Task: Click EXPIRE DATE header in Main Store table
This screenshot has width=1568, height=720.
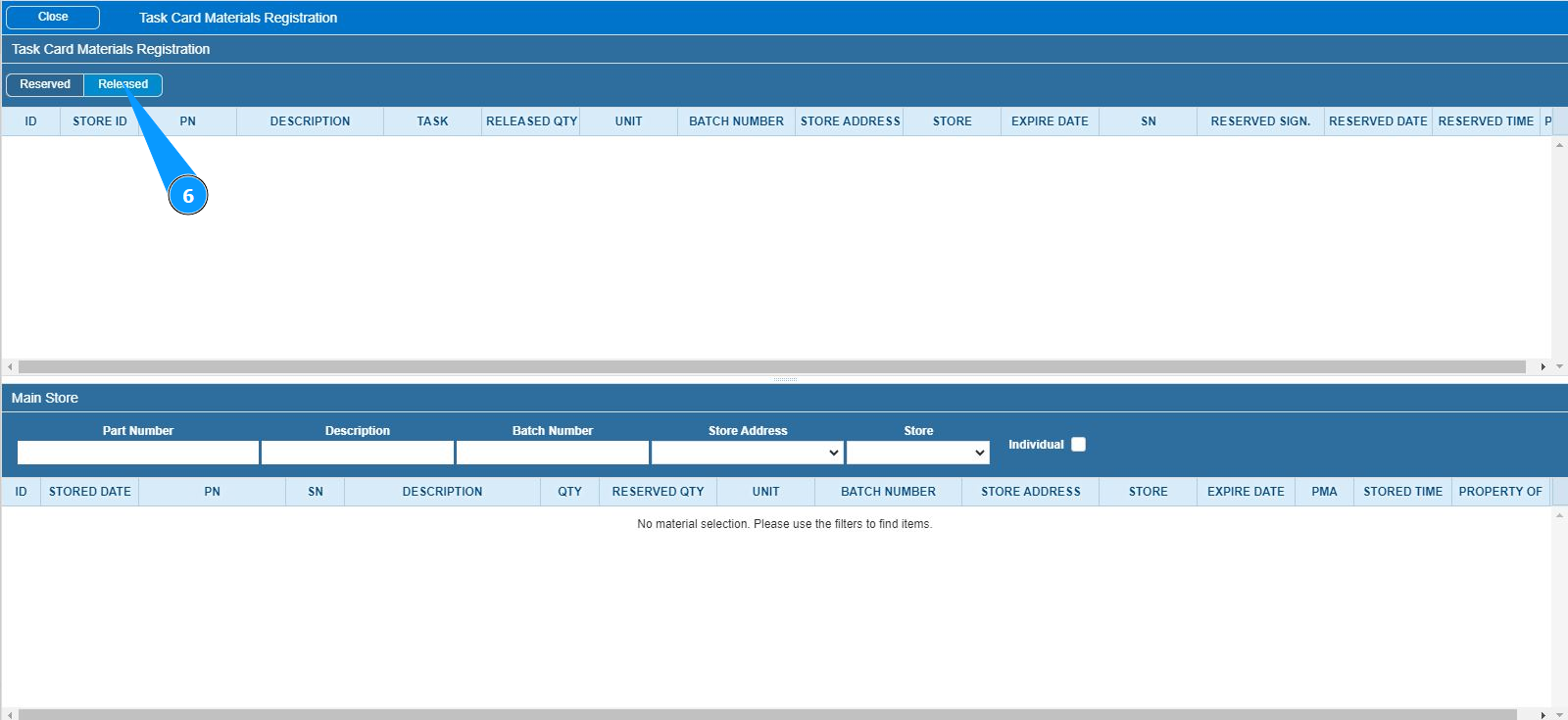Action: coord(1247,492)
